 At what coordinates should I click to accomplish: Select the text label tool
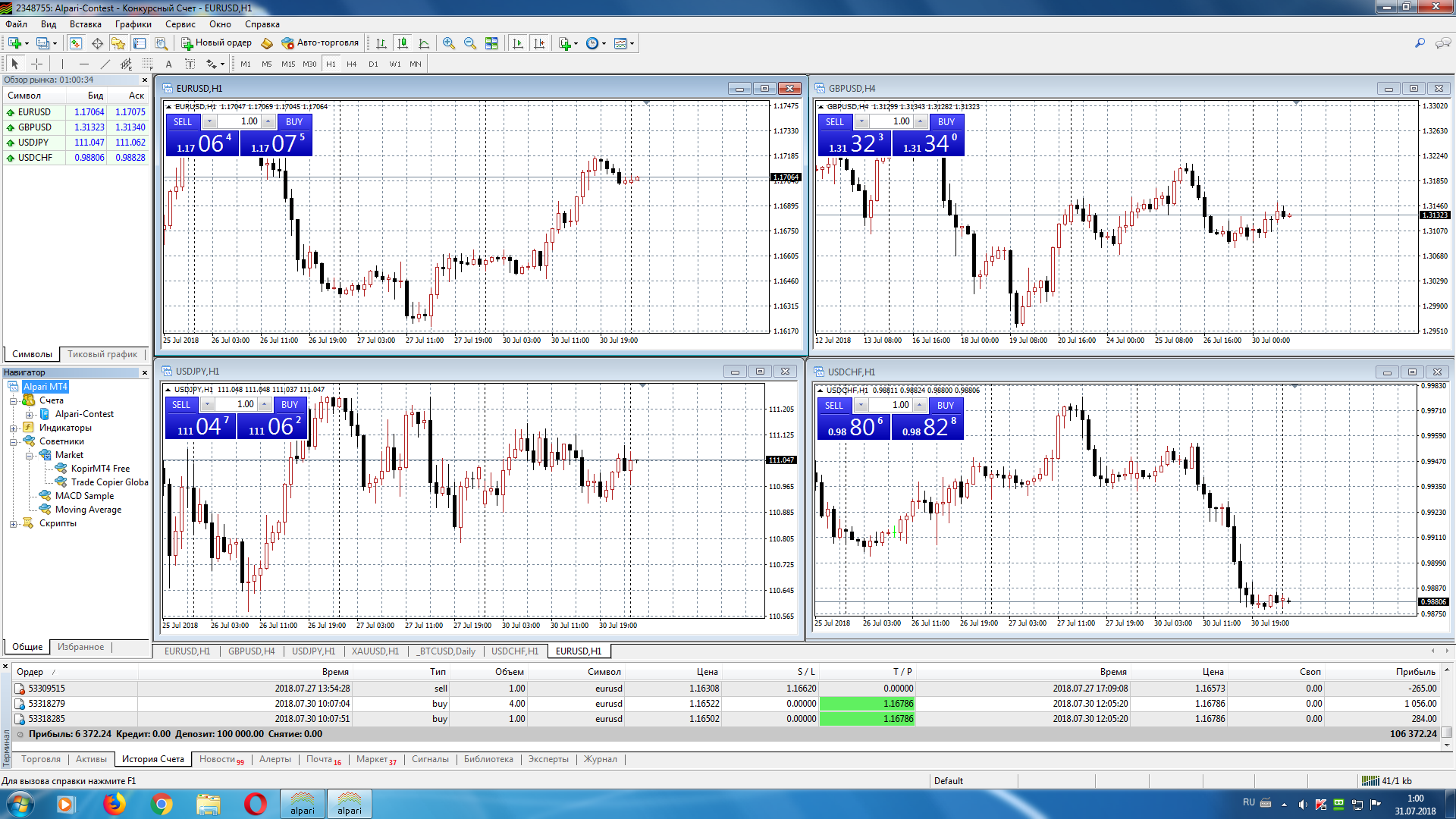click(190, 64)
